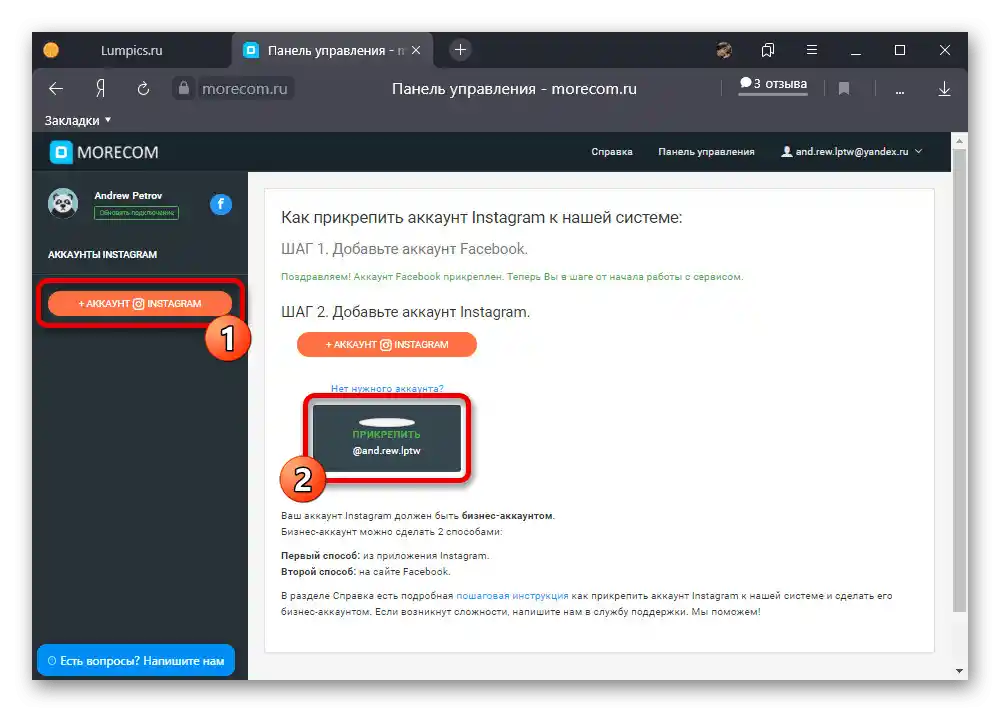Expand the and.rew.lptw@yandex.ru account dropdown
The height and width of the screenshot is (712, 1000).
pyautogui.click(x=851, y=152)
